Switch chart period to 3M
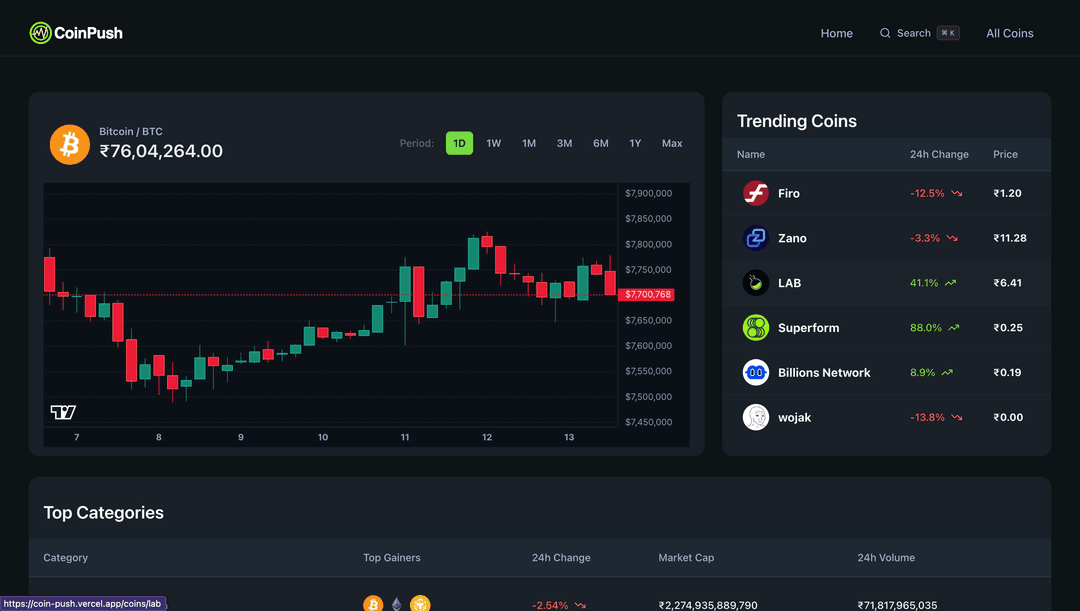The image size is (1080, 611). 564,143
